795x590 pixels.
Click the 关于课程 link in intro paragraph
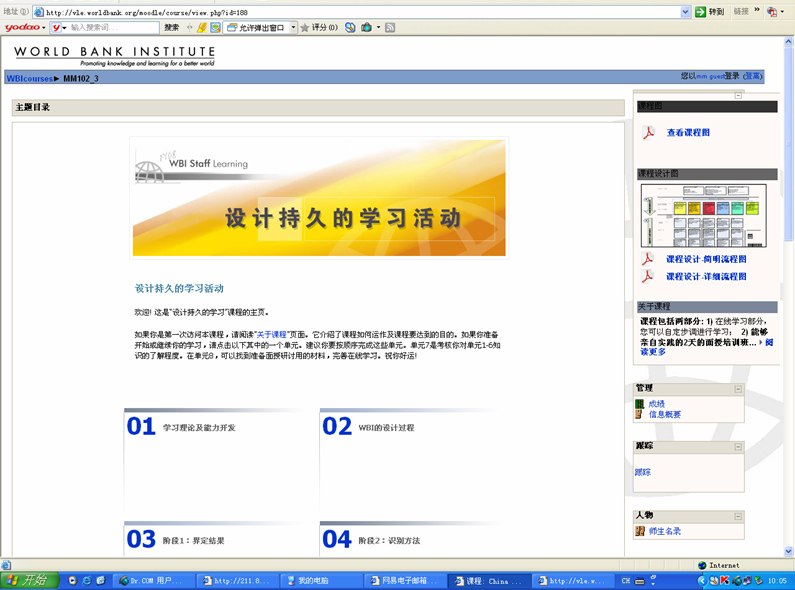tap(272, 335)
